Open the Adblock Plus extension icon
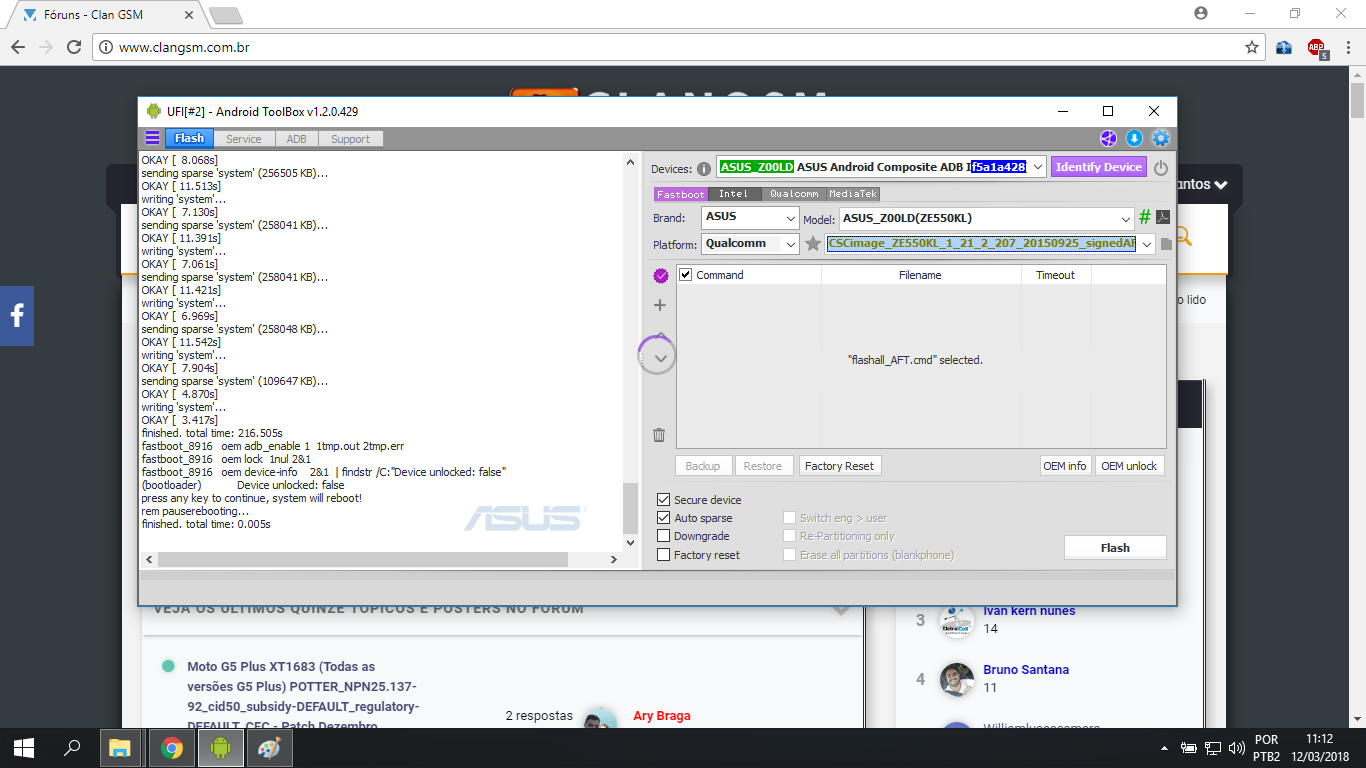The height and width of the screenshot is (768, 1366). point(1317,47)
